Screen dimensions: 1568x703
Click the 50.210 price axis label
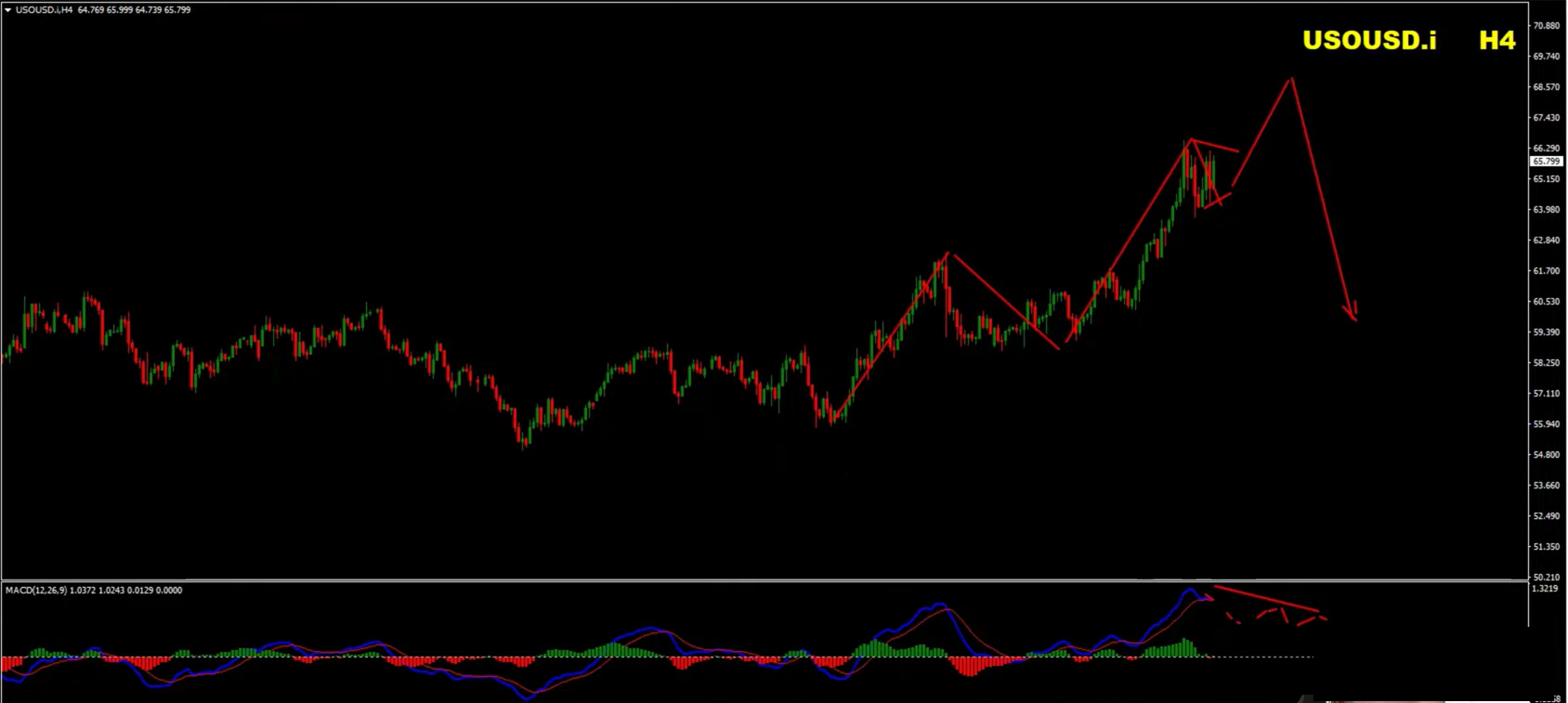1546,577
